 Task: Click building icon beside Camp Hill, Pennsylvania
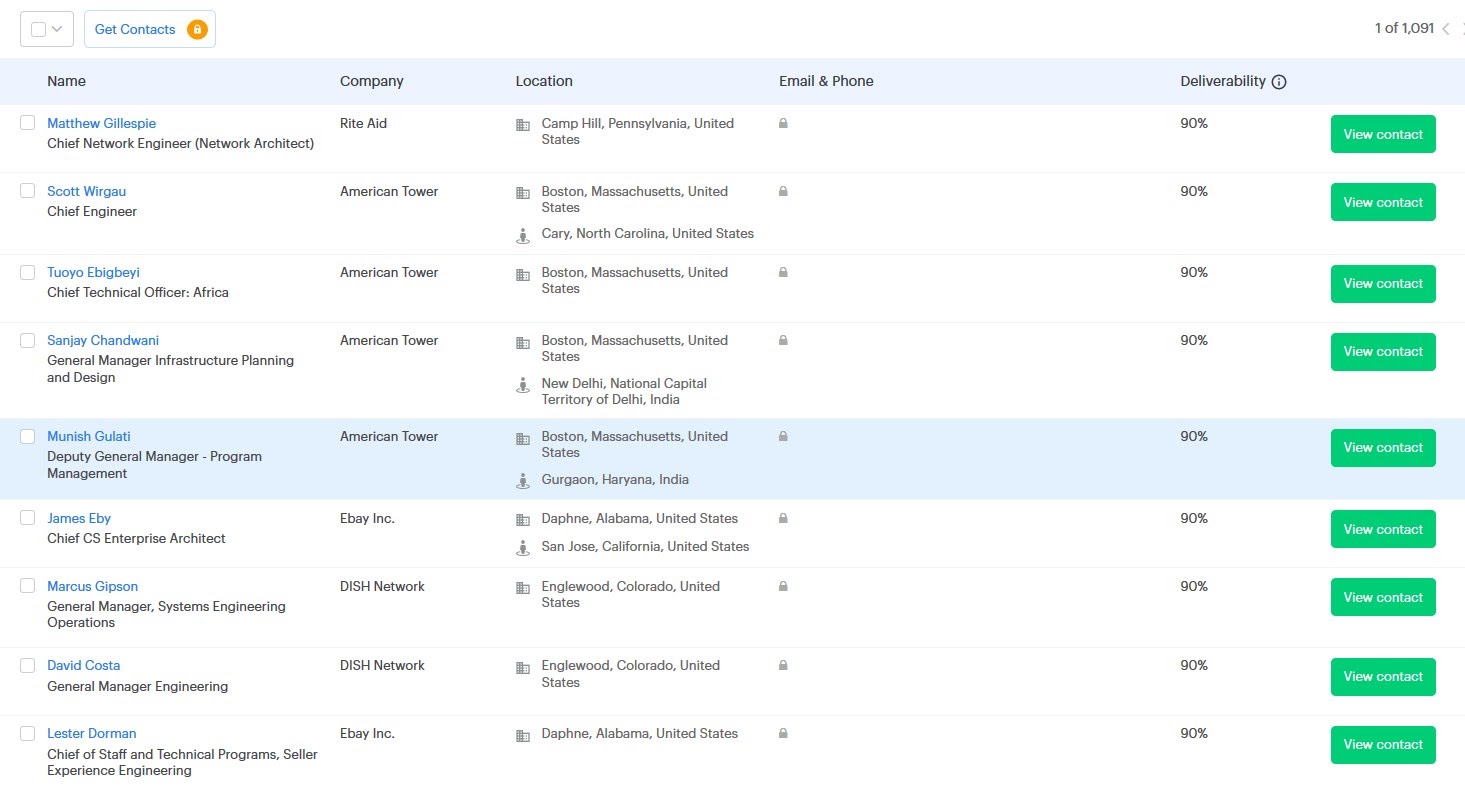click(x=523, y=125)
